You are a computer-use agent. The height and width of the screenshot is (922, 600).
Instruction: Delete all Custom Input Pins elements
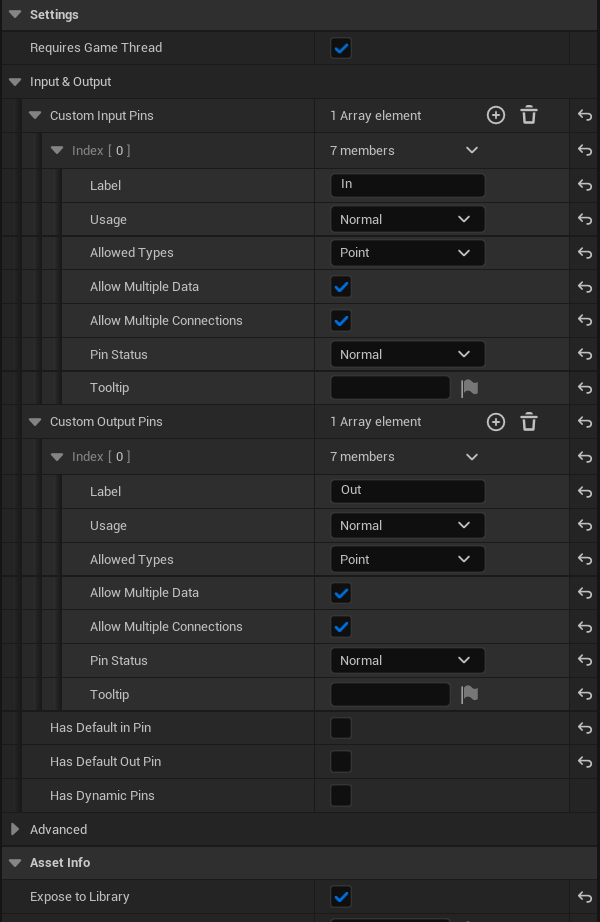[529, 116]
